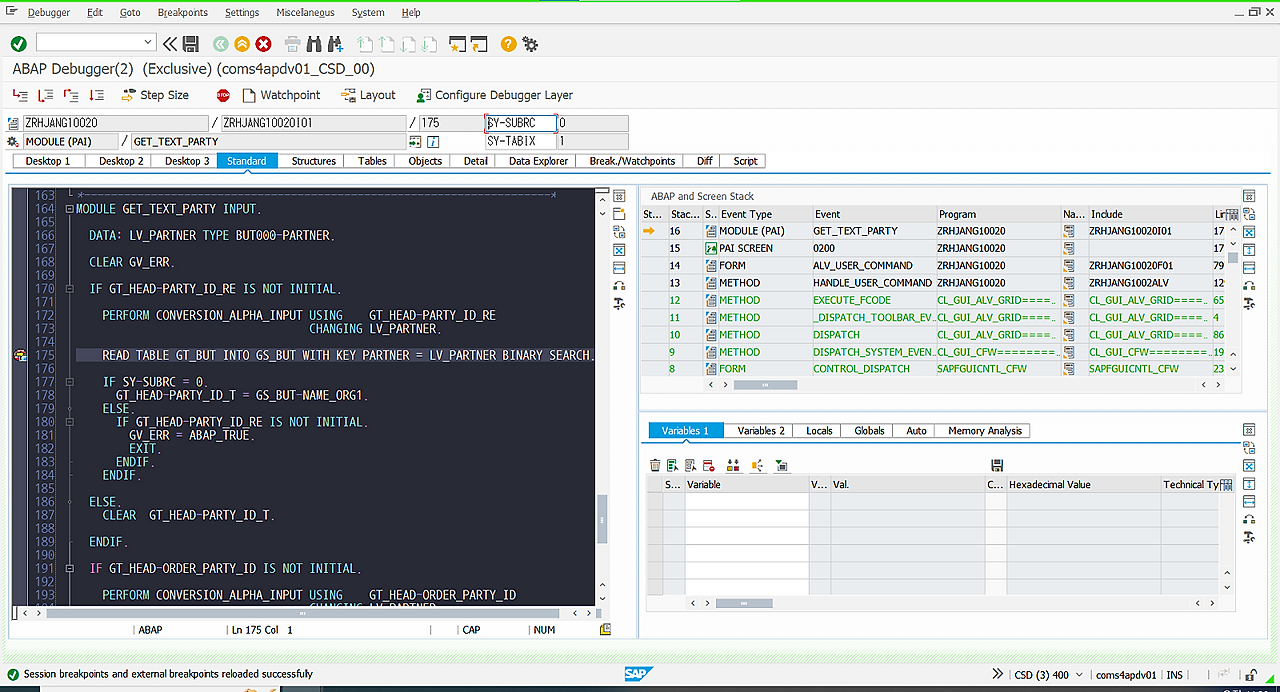The image size is (1280, 692).
Task: Click the Save diskette icon in the top toolbar
Action: [191, 44]
